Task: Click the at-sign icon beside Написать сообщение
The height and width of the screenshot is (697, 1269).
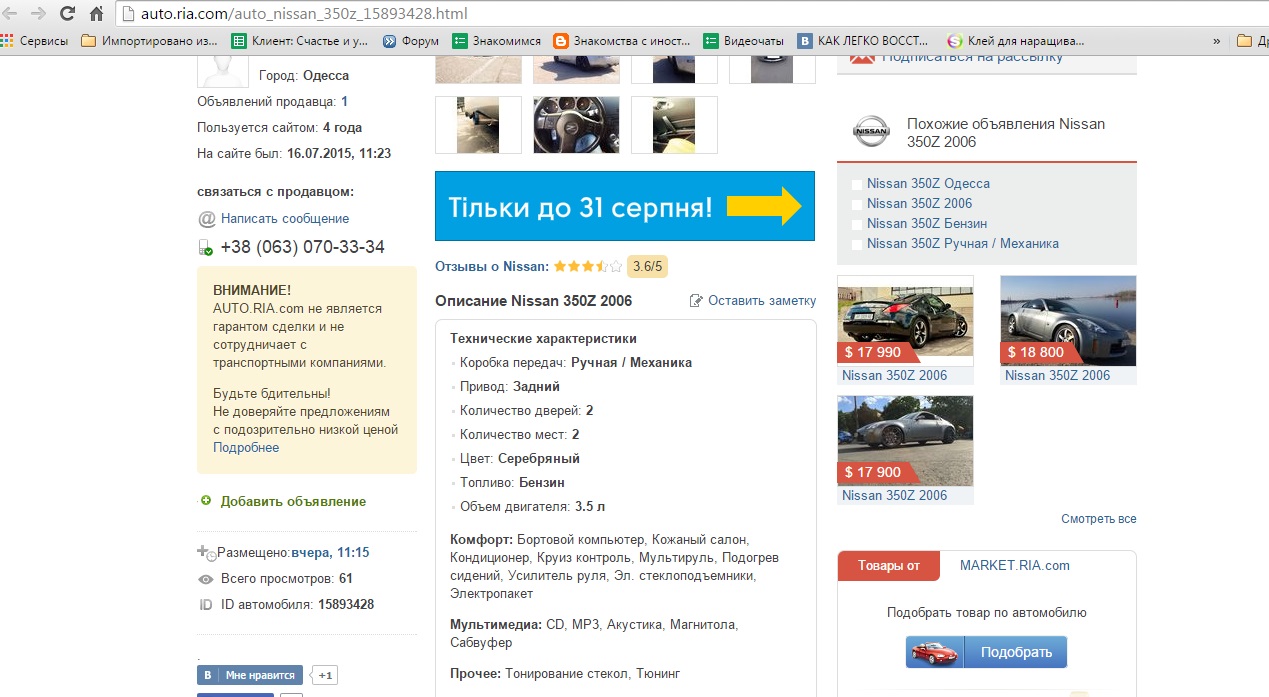Action: 207,218
